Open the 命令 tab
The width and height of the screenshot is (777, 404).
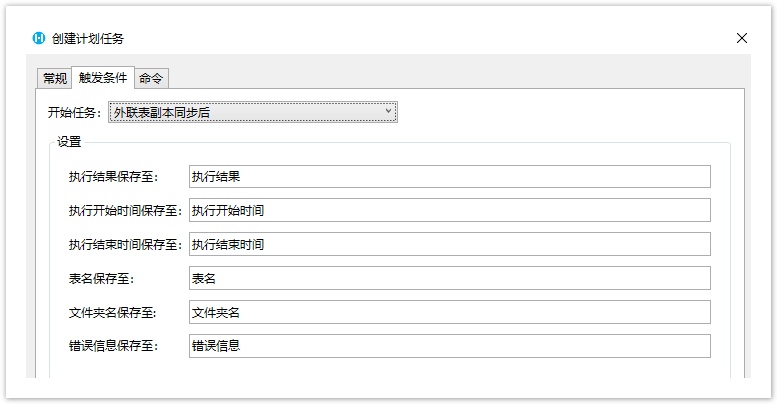coord(151,78)
